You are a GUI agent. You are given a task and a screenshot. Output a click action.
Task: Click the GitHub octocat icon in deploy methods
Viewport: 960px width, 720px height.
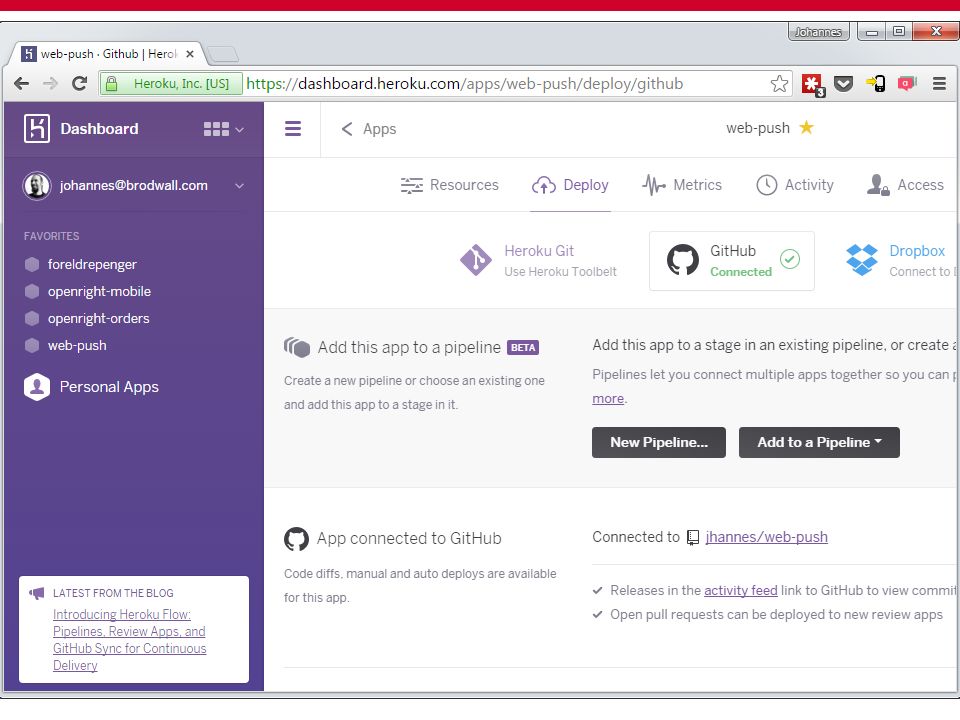[683, 260]
